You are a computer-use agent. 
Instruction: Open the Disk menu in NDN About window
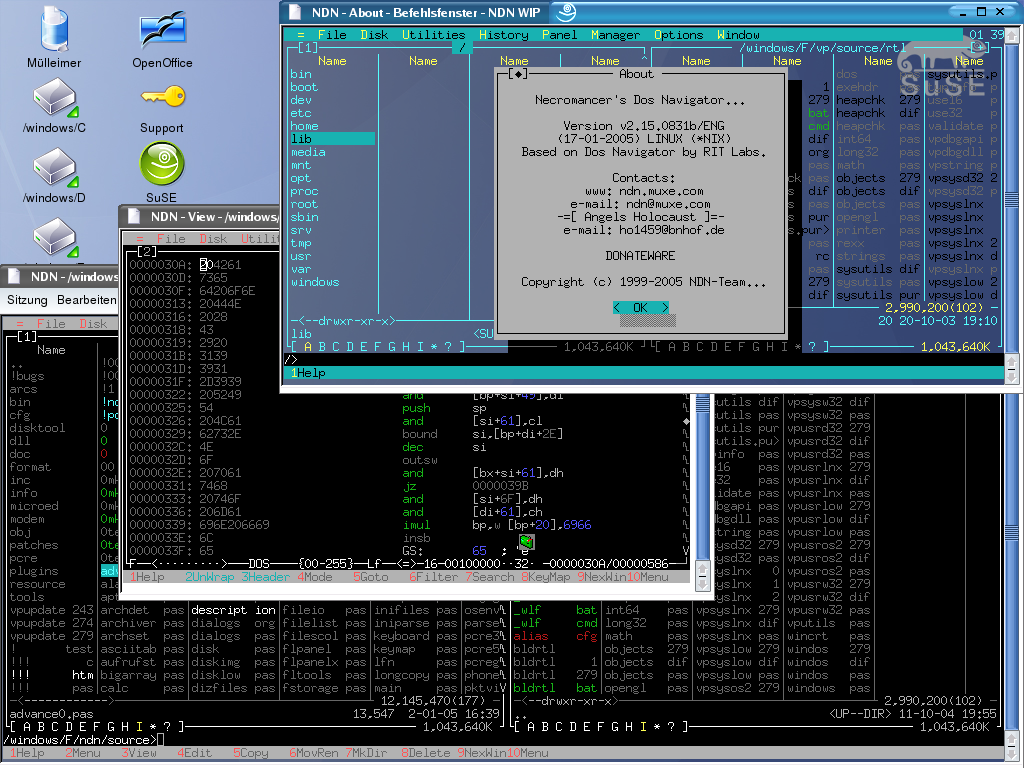[x=374, y=35]
